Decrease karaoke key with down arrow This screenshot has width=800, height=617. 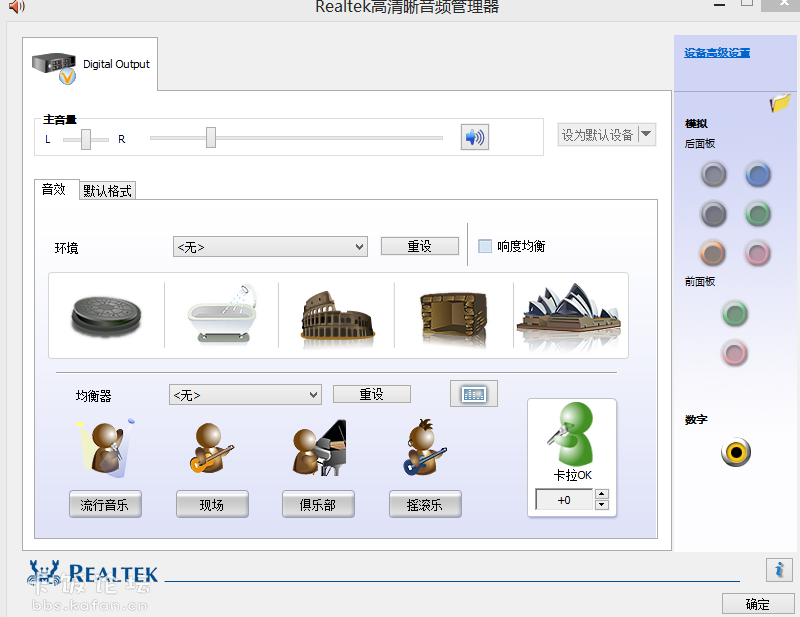(602, 505)
